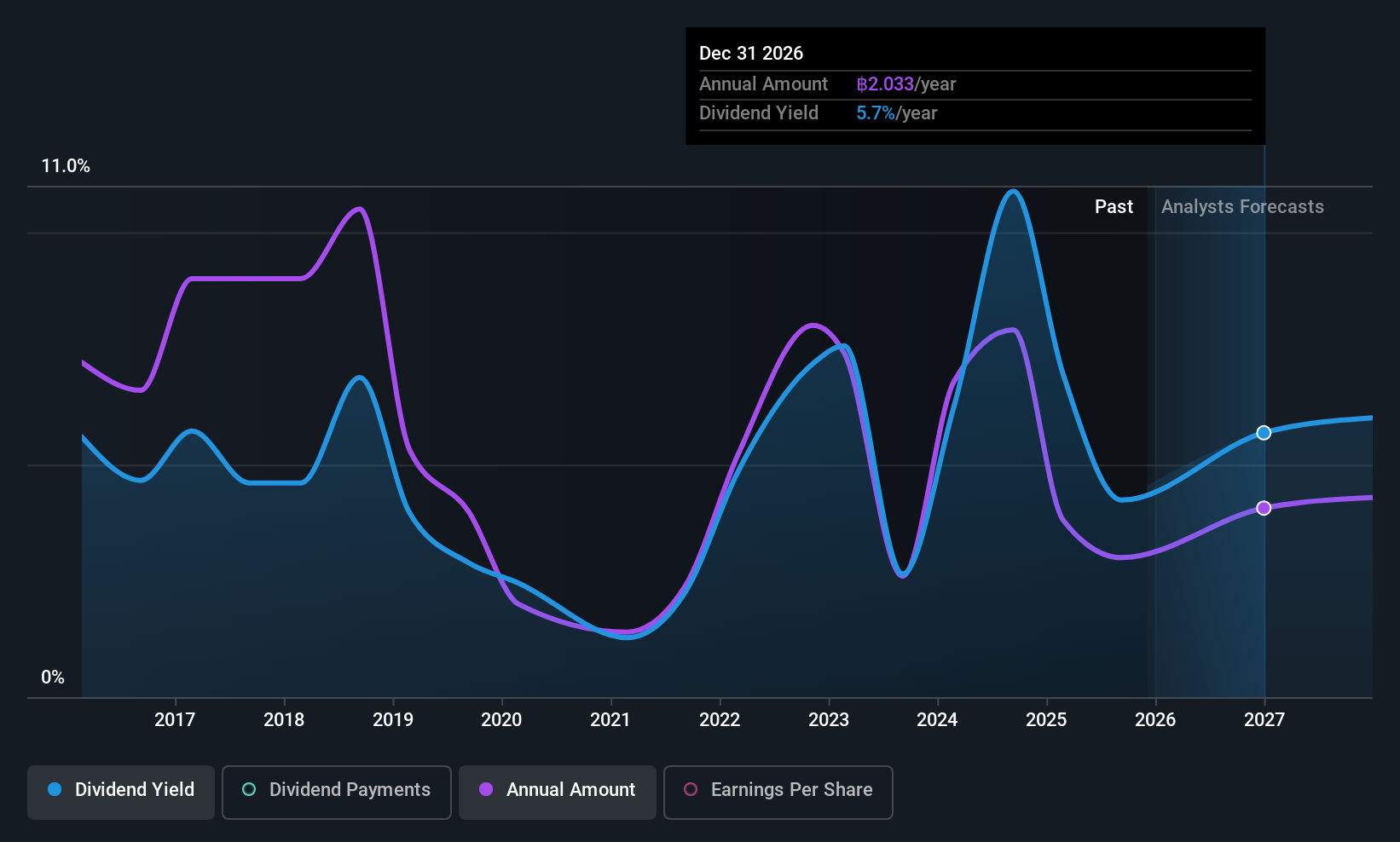1400x842 pixels.
Task: Select the pink Earnings Per Share circle icon
Action: pyautogui.click(x=691, y=790)
